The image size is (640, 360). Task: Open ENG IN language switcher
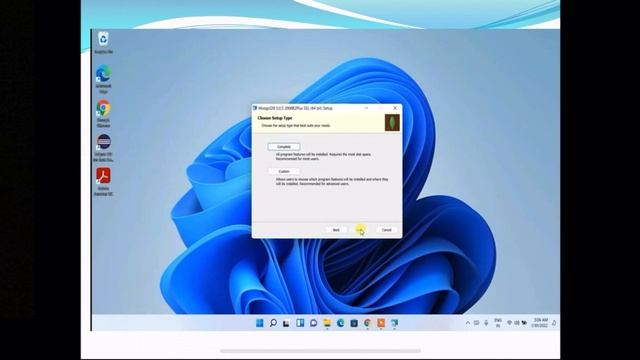tap(498, 323)
